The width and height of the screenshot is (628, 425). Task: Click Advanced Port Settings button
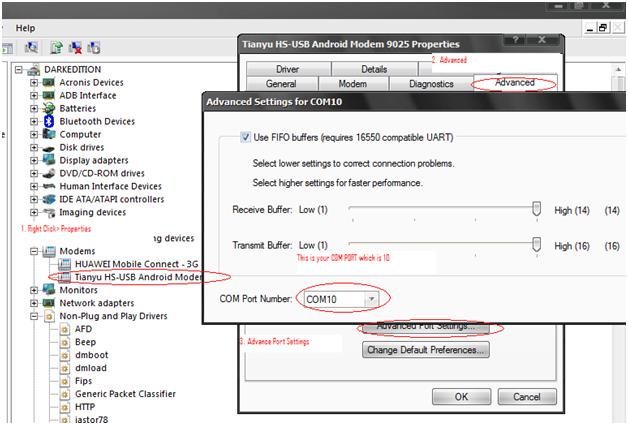coord(425,328)
